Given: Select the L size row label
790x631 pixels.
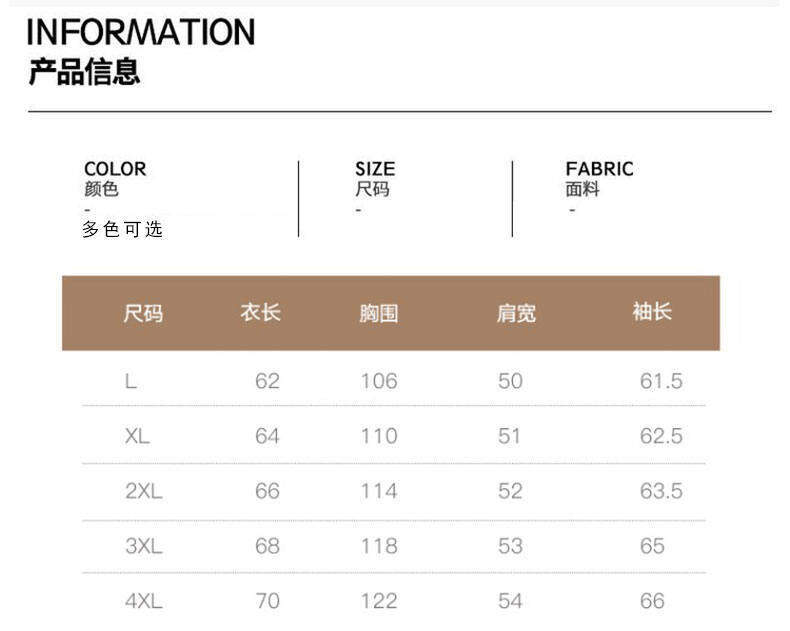Looking at the screenshot, I should click(131, 381).
